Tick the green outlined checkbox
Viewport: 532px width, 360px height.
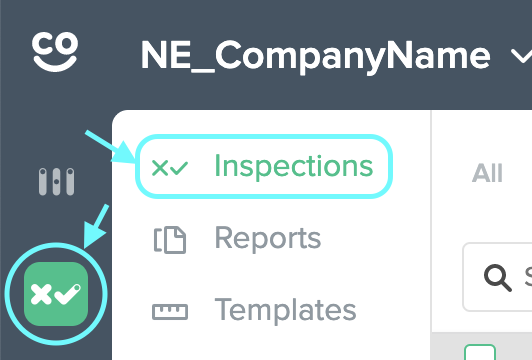click(480, 353)
